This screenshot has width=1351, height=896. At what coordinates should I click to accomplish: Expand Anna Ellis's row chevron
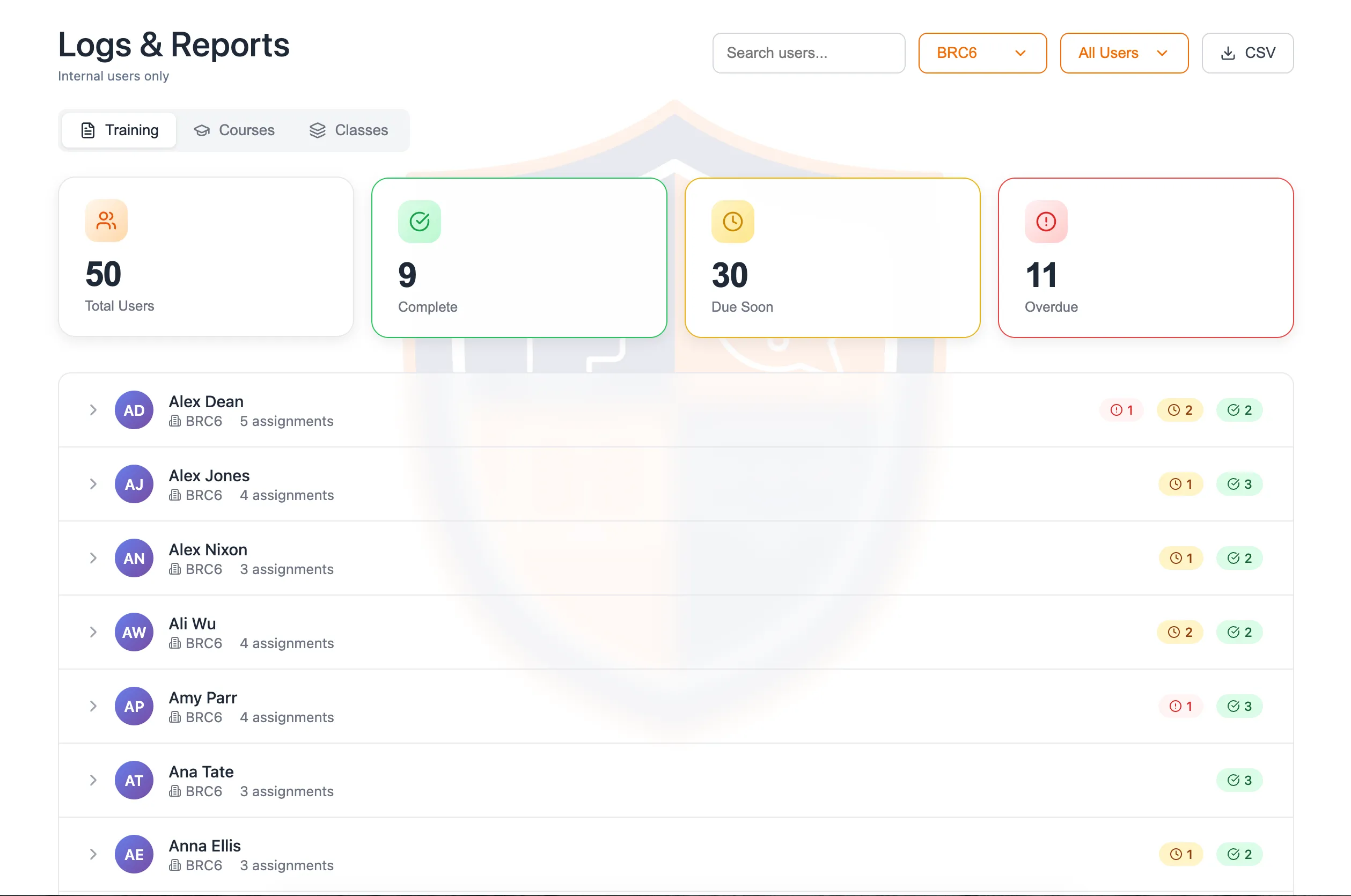tap(93, 854)
